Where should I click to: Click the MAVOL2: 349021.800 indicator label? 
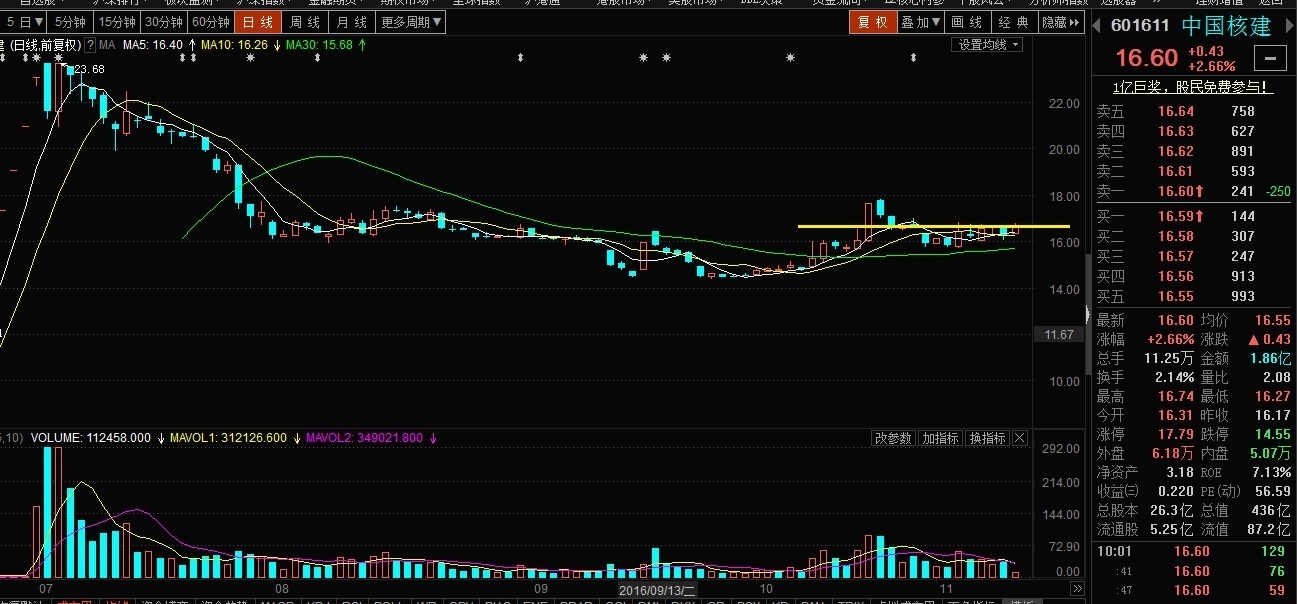(364, 438)
